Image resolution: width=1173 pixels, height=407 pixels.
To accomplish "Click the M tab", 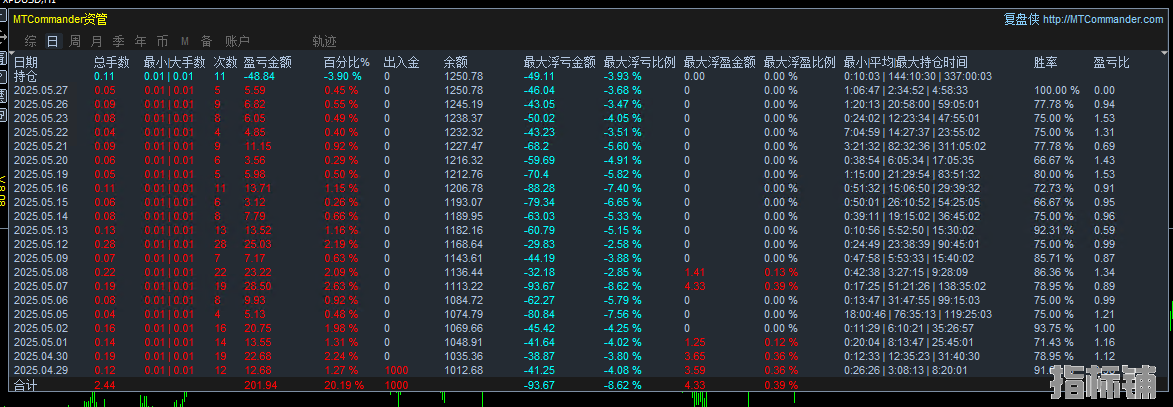I will [x=185, y=40].
